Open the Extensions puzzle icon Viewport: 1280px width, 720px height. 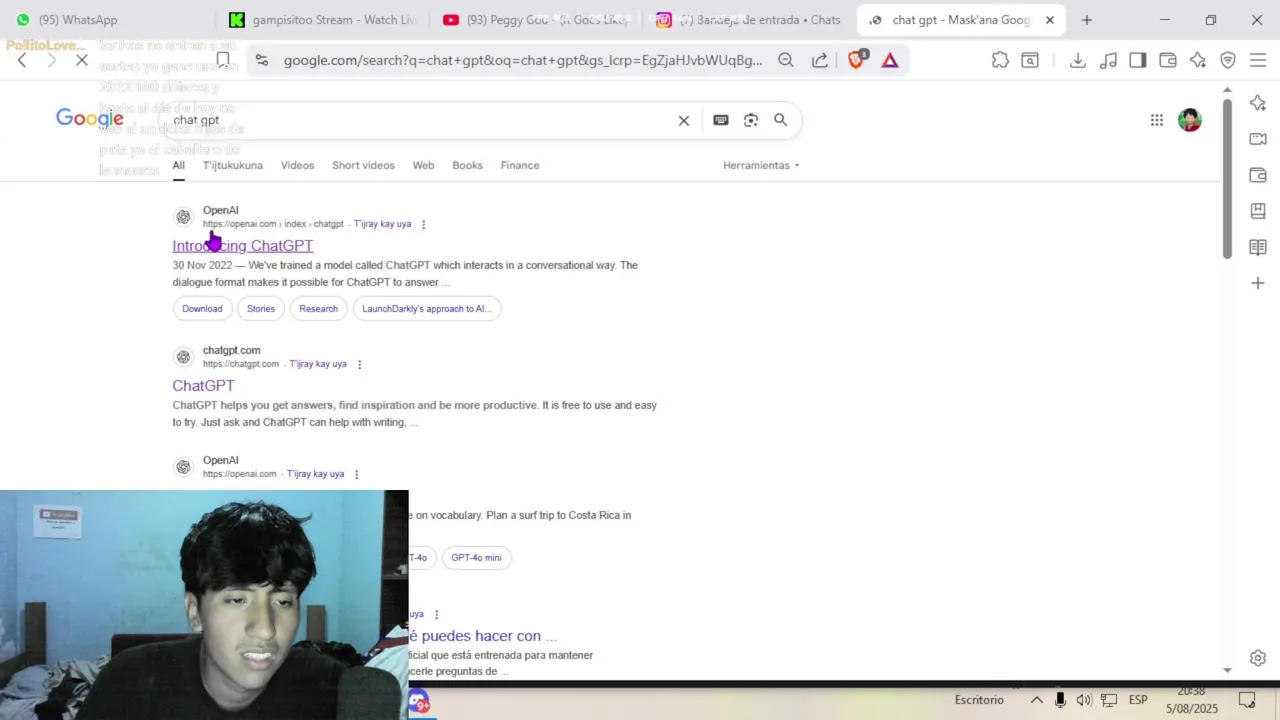1000,60
